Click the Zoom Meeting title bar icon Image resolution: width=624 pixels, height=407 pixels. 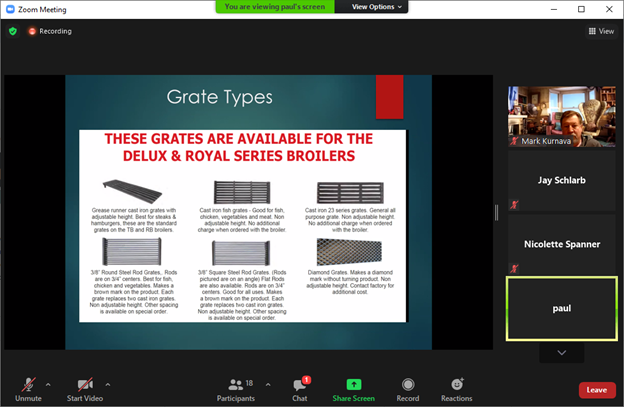[10, 9]
